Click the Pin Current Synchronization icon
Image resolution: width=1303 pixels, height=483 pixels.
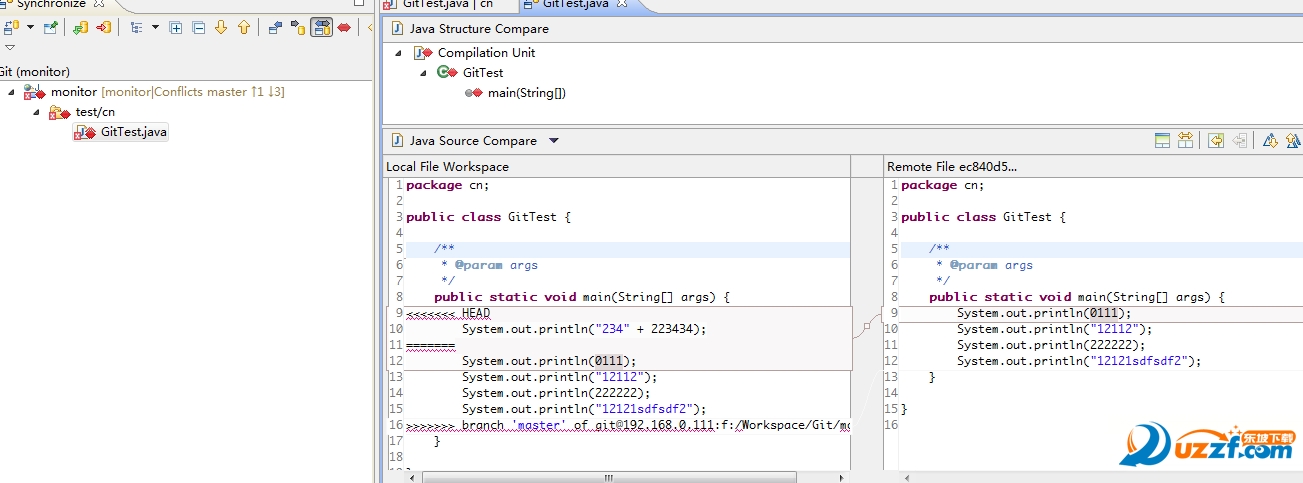tap(50, 28)
